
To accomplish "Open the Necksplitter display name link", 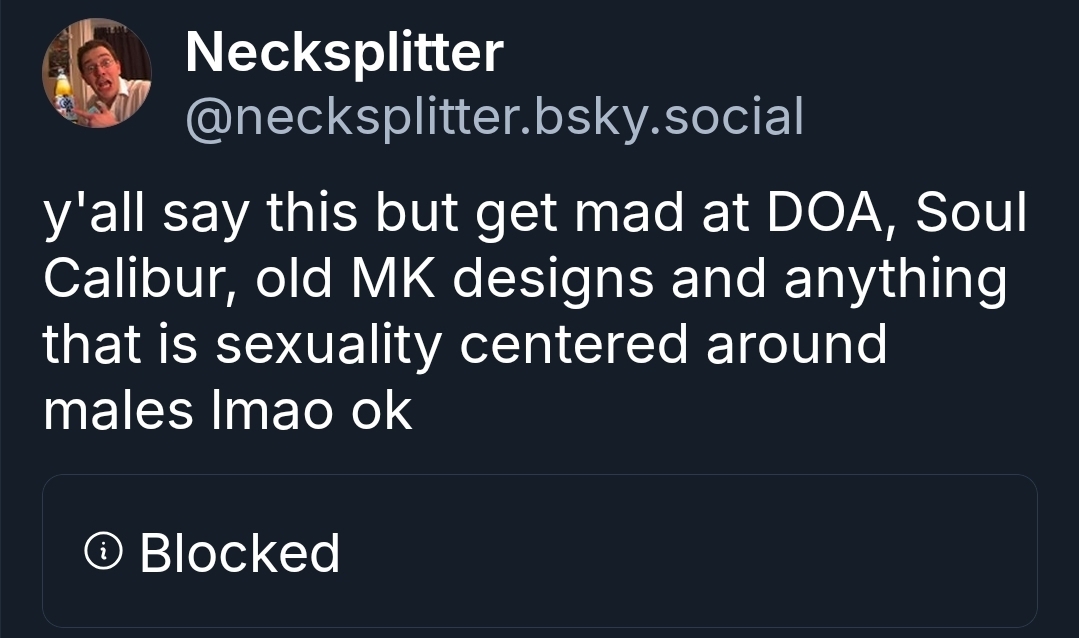I will point(343,52).
